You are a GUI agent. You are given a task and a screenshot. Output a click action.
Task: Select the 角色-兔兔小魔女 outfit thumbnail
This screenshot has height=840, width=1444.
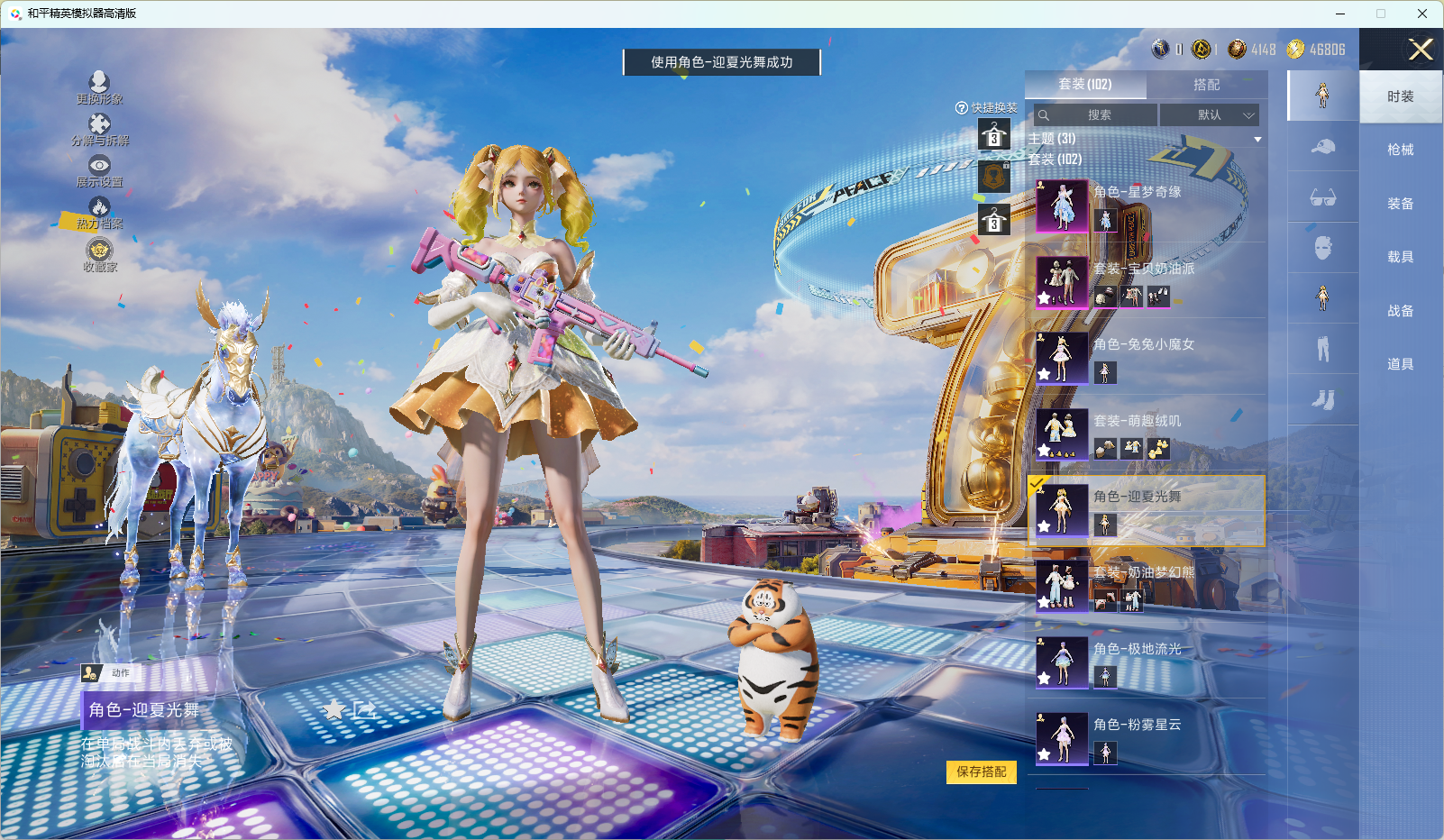click(x=1063, y=358)
